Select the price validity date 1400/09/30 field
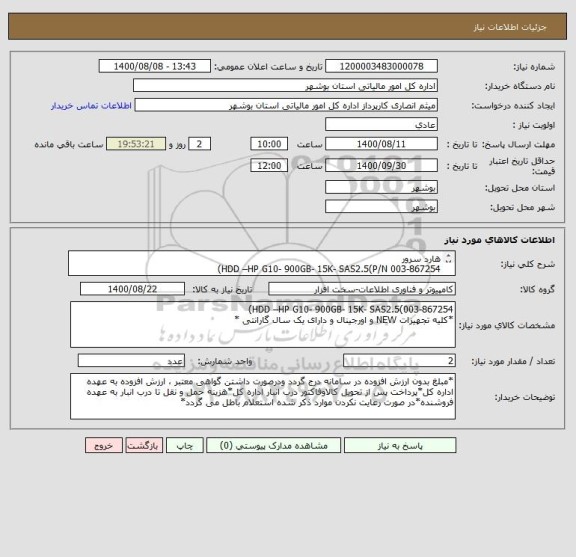The height and width of the screenshot is (557, 576). [x=381, y=165]
